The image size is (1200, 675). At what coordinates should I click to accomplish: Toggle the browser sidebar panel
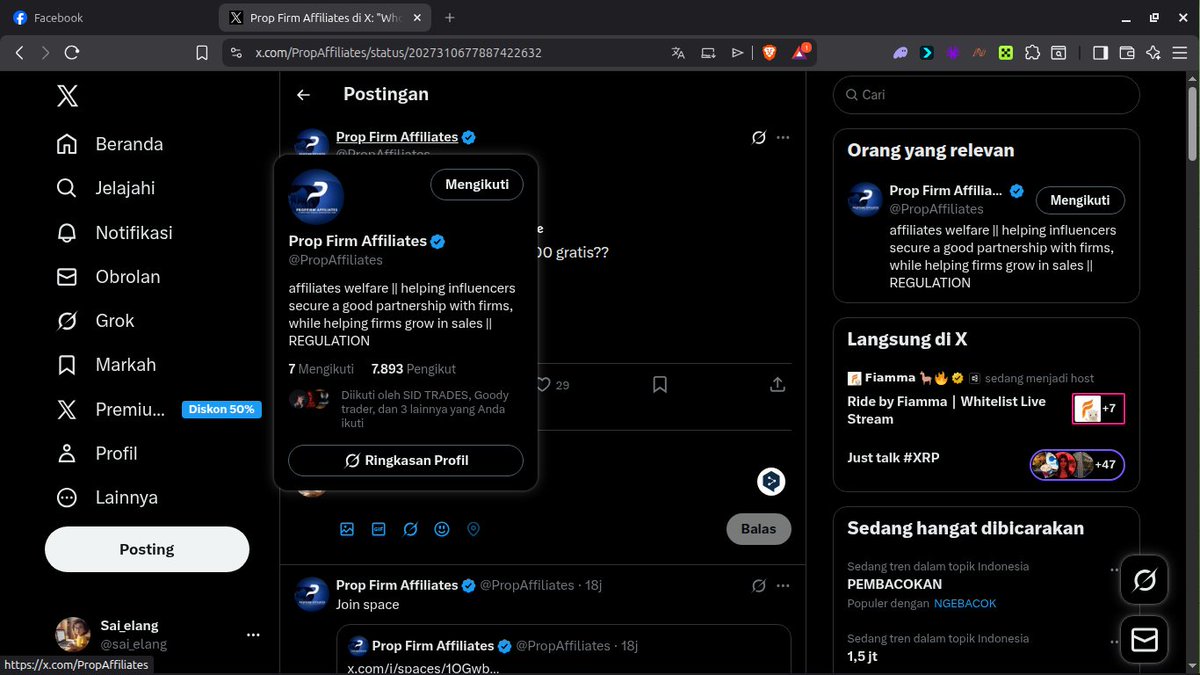tap(1100, 53)
